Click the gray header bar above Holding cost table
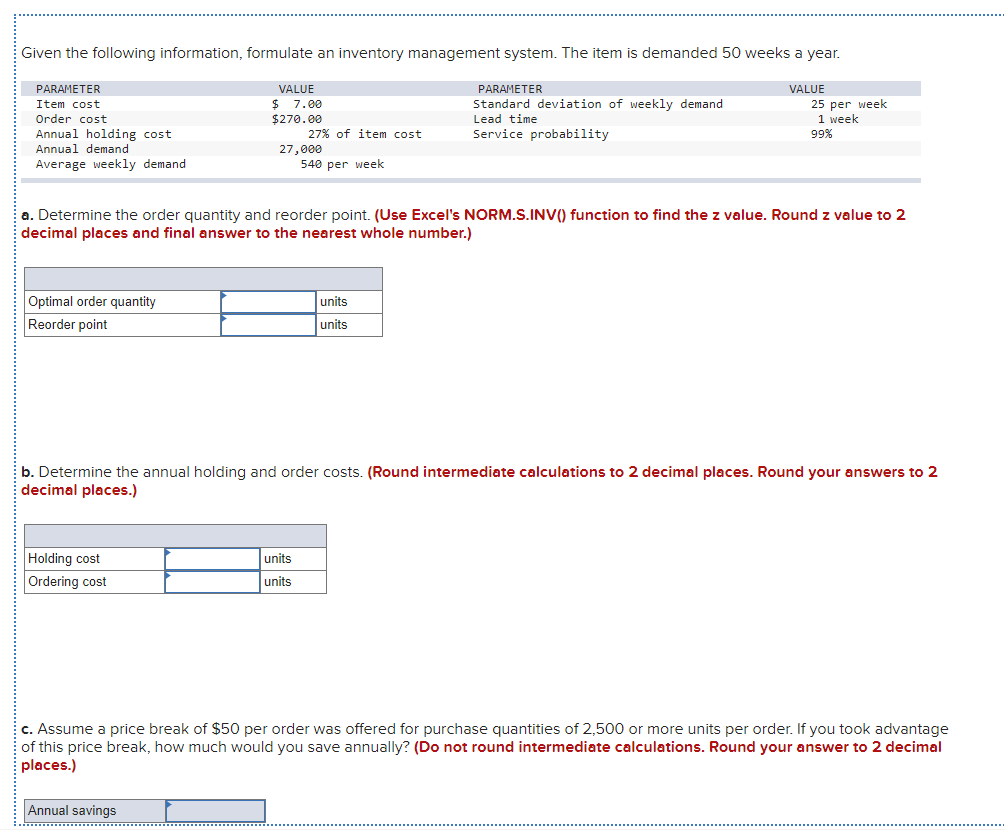The image size is (1004, 831). pos(175,535)
